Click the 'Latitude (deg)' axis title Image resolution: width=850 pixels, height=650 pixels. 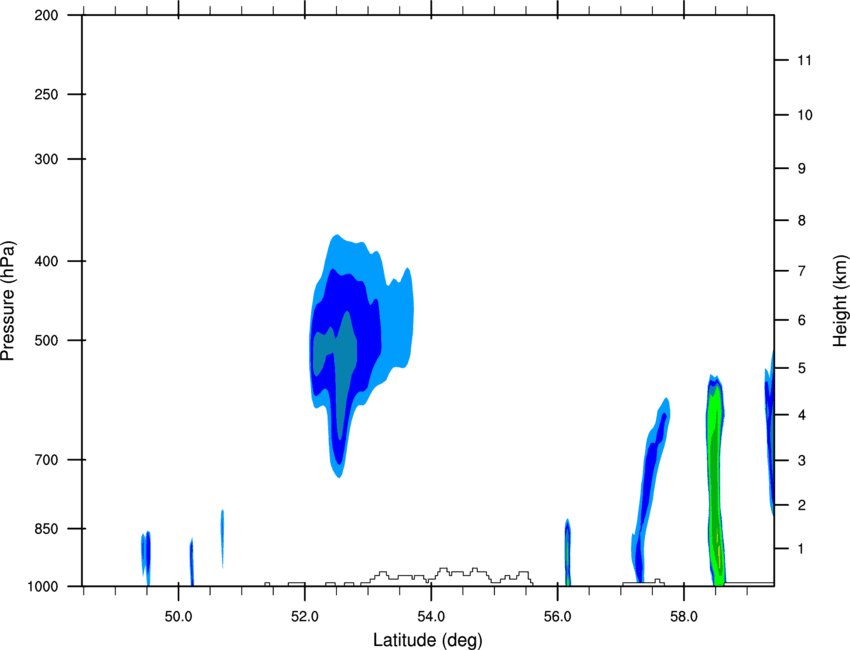tap(427, 640)
